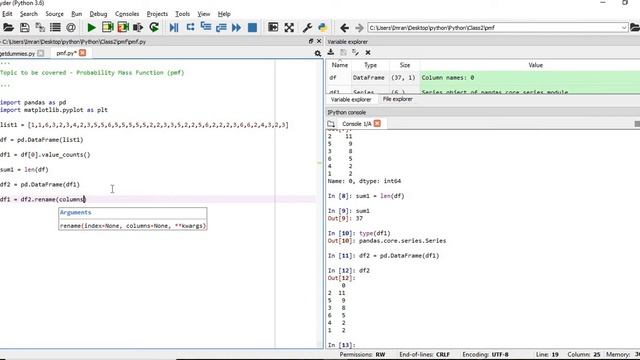Viewport: 640px width, 360px height.
Task: Close the getdummies.py tab
Action: click(x=40, y=53)
